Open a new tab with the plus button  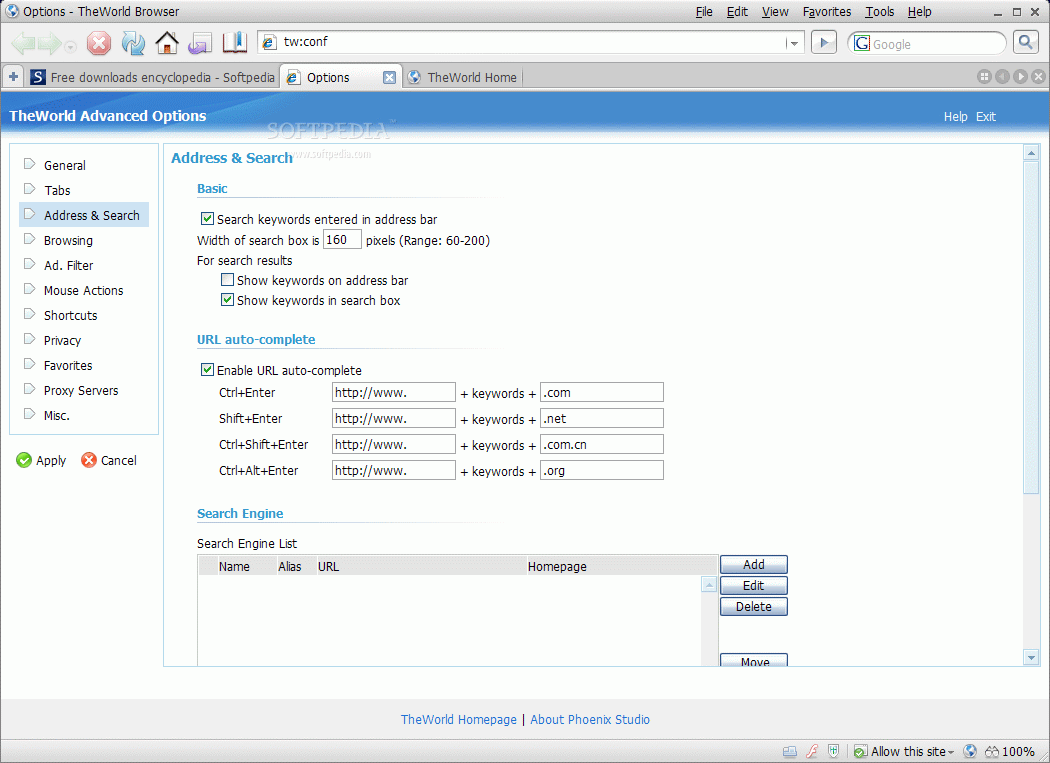pyautogui.click(x=13, y=77)
